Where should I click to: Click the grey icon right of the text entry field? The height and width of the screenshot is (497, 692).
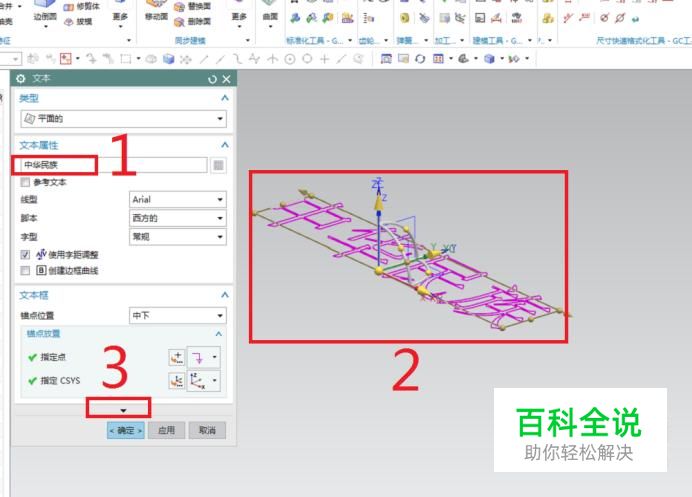[x=218, y=165]
